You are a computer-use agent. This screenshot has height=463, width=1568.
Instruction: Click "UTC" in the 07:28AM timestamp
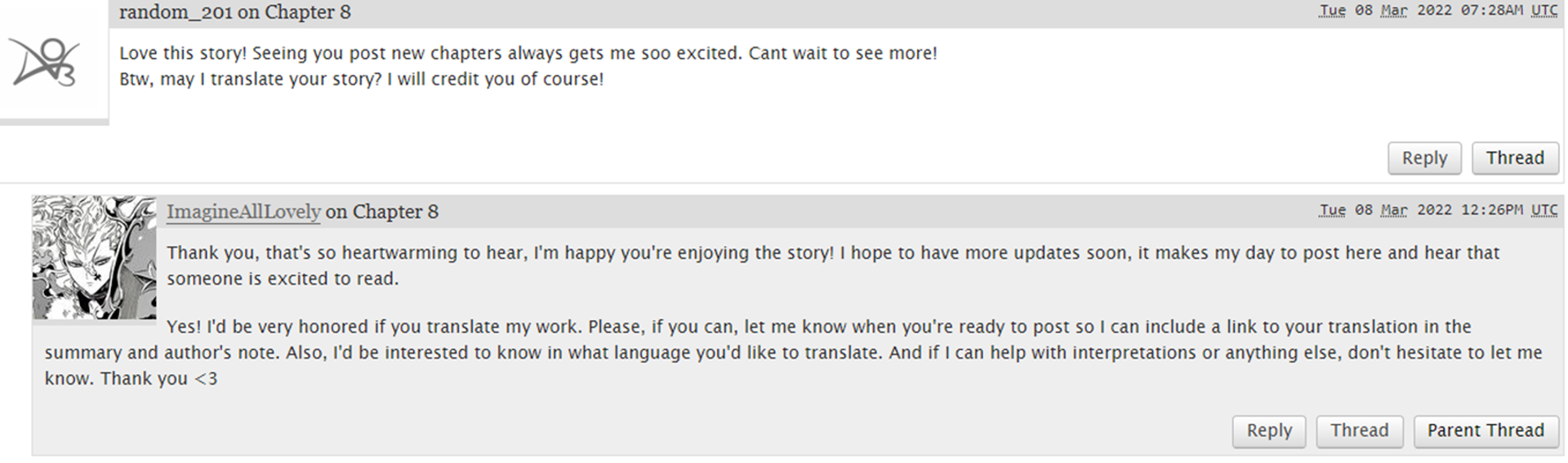[x=1544, y=11]
